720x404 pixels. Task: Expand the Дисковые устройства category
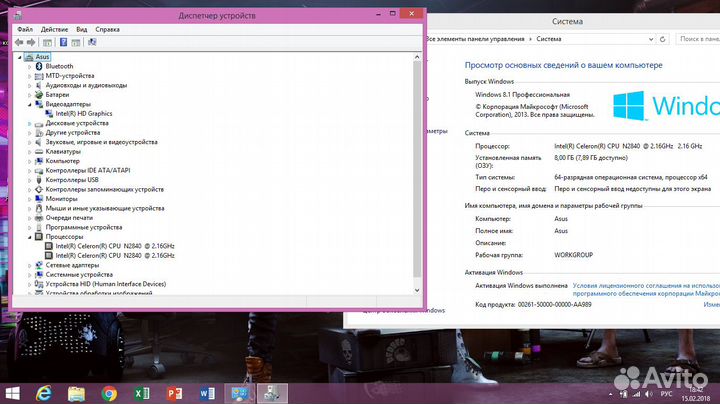30,123
